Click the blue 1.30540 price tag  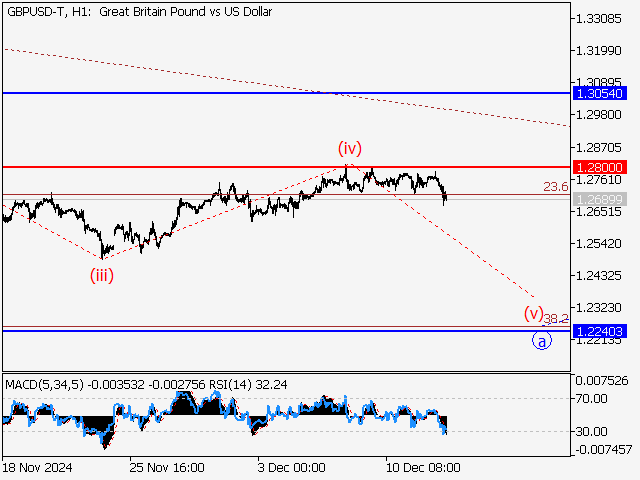pos(600,93)
